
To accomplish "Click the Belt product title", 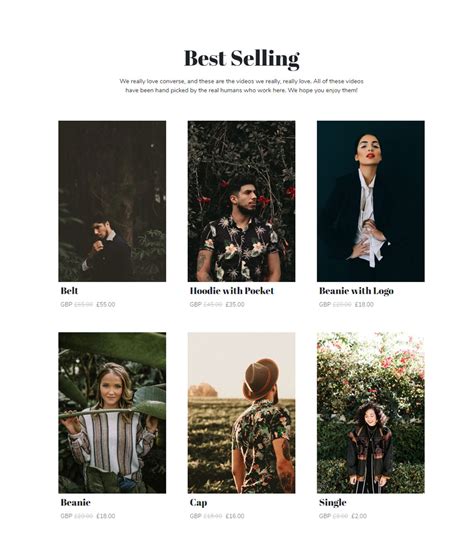I will point(69,291).
